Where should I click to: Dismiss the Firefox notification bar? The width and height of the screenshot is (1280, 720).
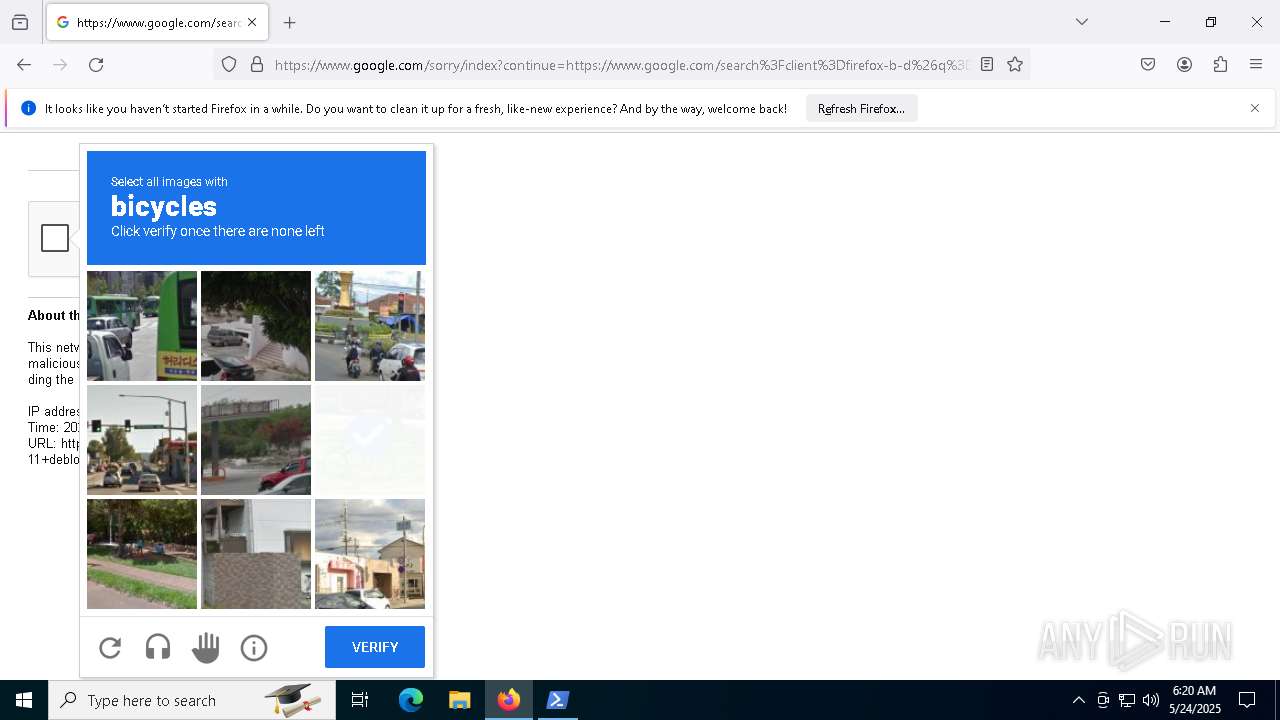(x=1255, y=108)
